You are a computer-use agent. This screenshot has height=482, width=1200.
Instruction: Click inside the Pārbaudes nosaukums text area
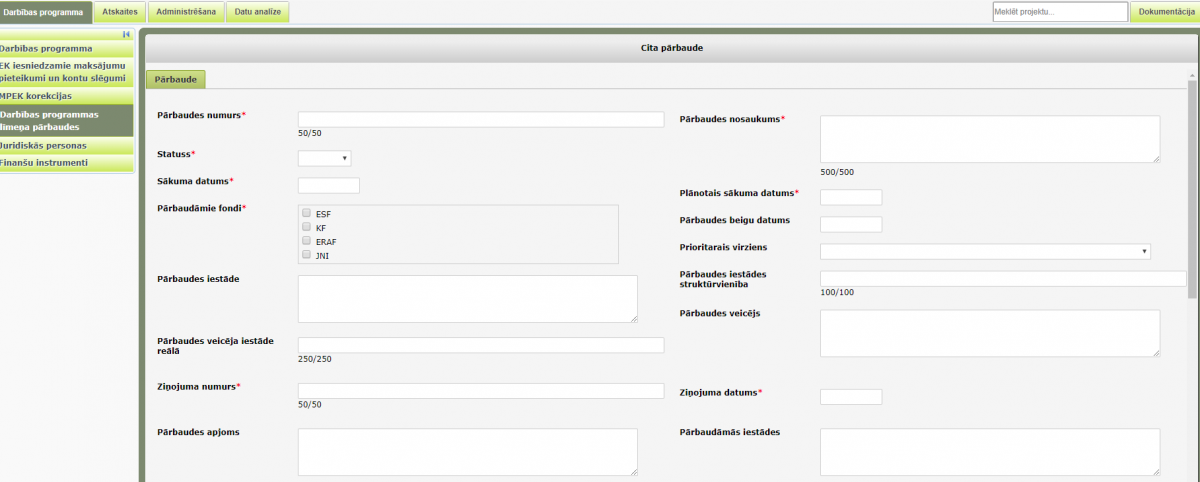[x=989, y=138]
